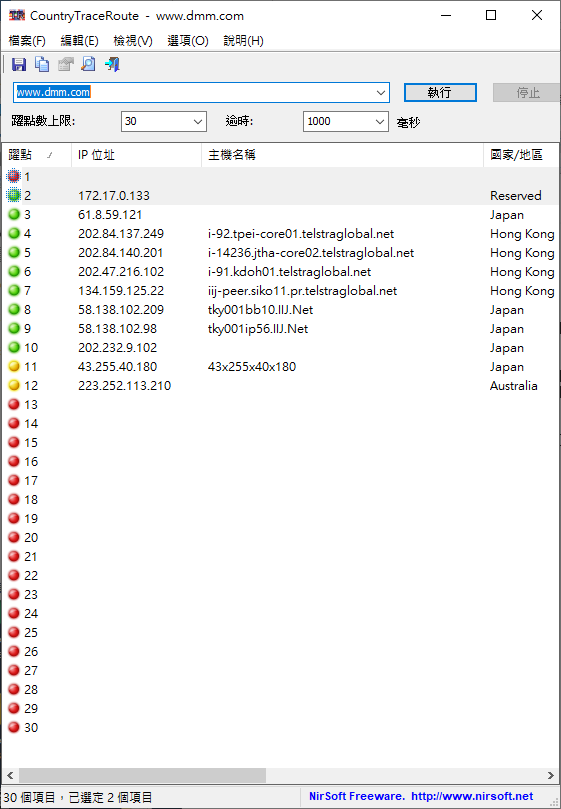
Task: Sort by the 國家/地區 column header
Action: (521, 155)
